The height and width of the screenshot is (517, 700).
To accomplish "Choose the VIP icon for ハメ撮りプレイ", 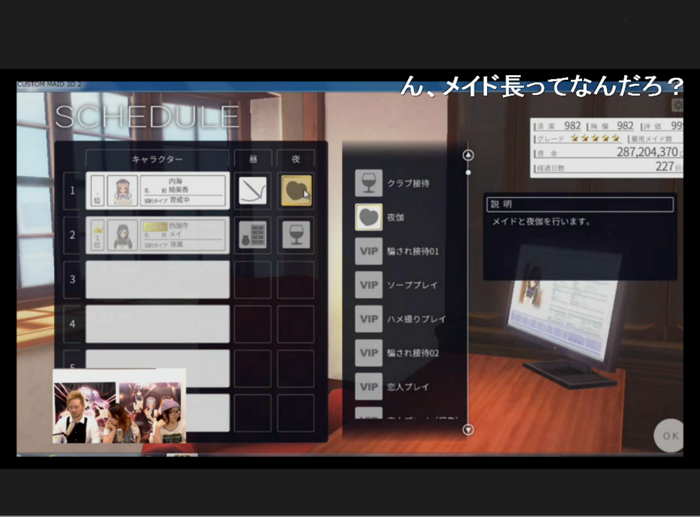I will 369,319.
